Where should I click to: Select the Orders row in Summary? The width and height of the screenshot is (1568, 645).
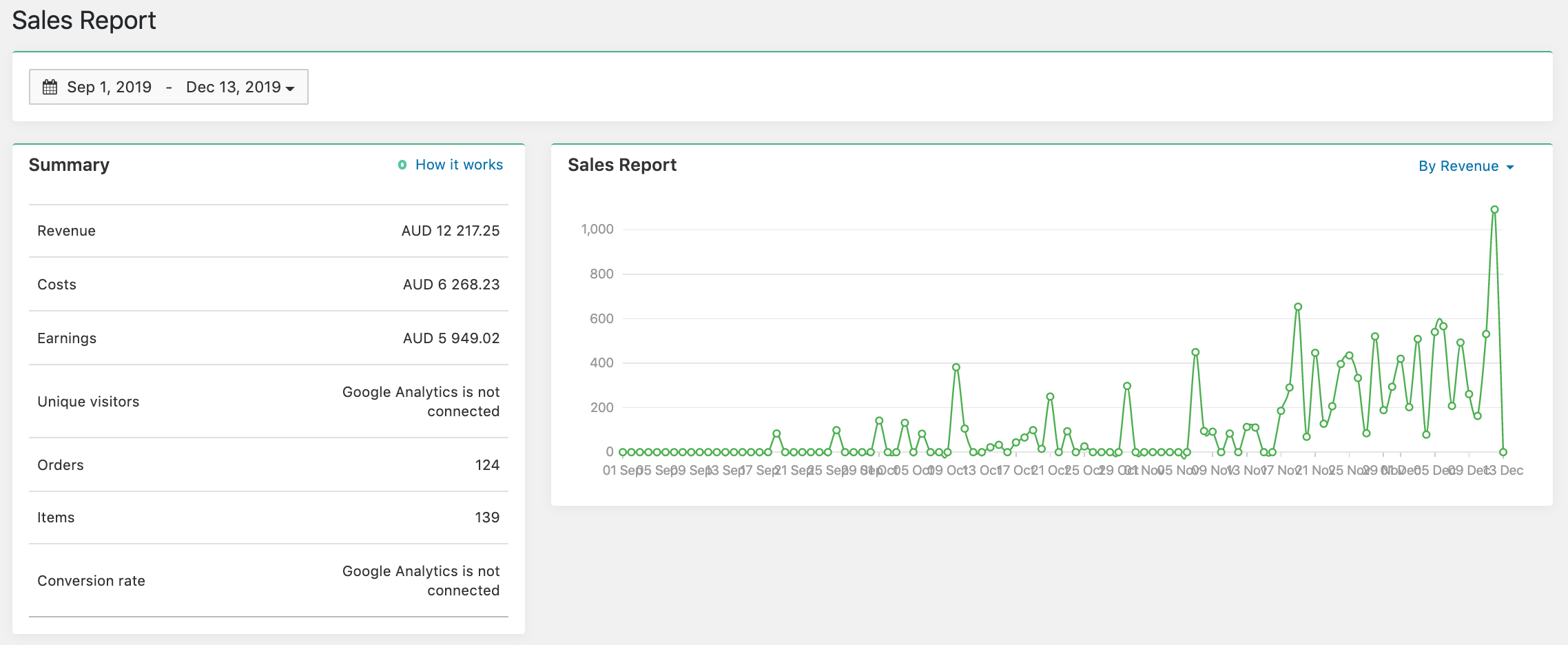click(268, 465)
